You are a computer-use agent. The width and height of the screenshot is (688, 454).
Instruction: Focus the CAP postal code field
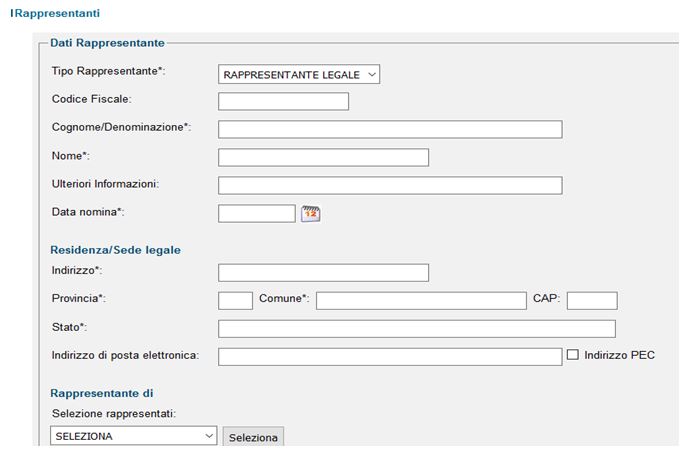point(592,301)
